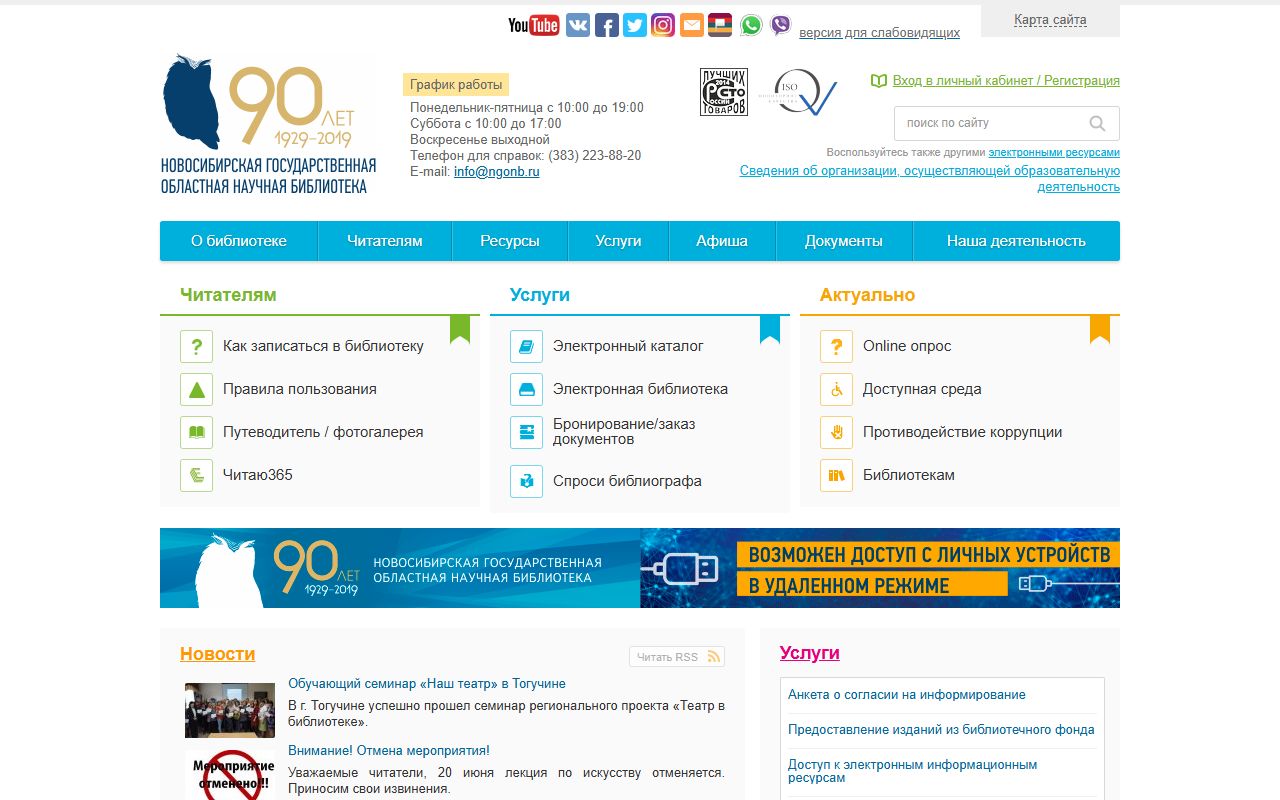1280x800 pixels.
Task: Click the RSS feed icon on 'Читать RSS'
Action: 713,657
